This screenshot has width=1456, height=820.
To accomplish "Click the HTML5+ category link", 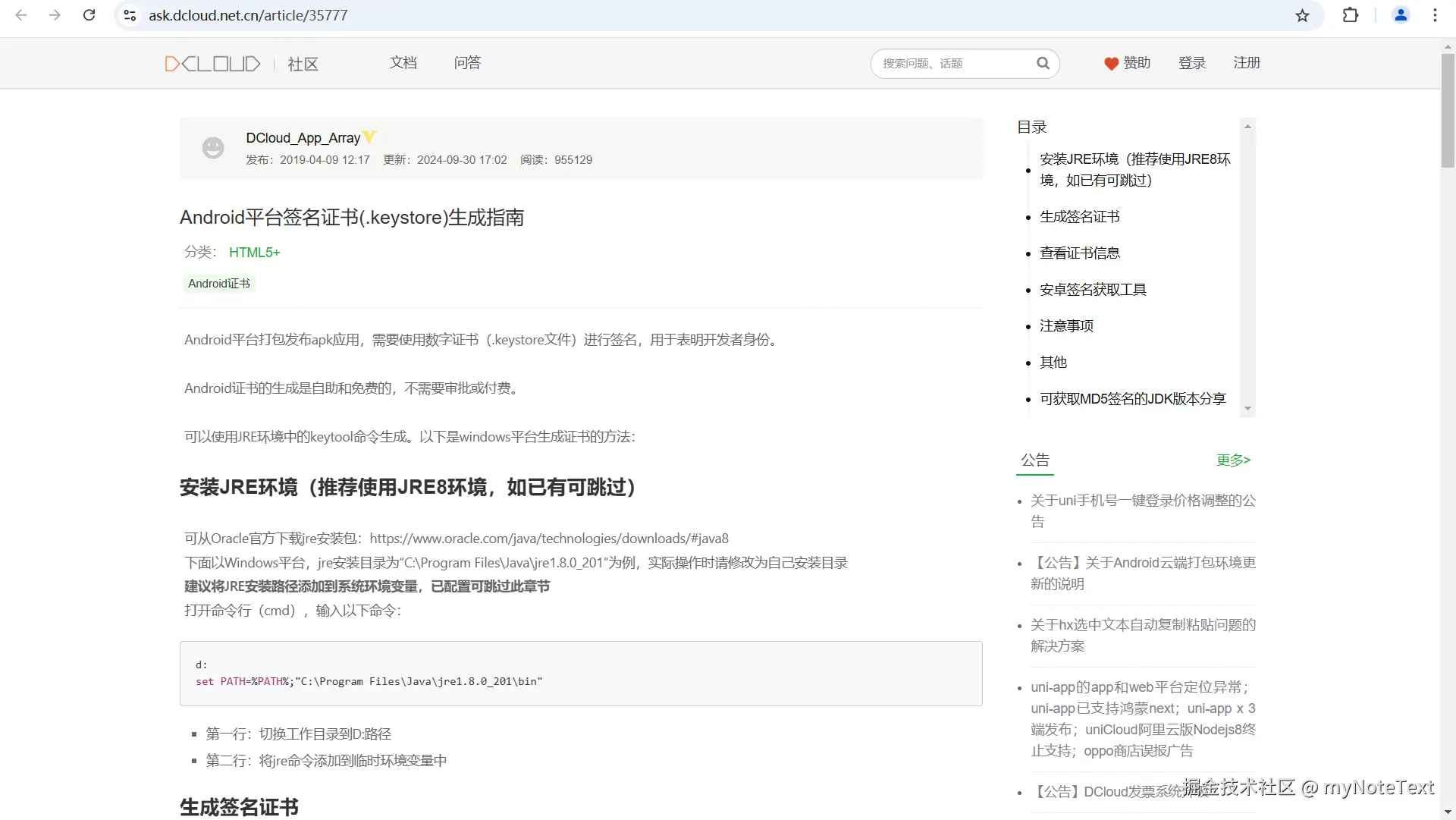I will [255, 253].
